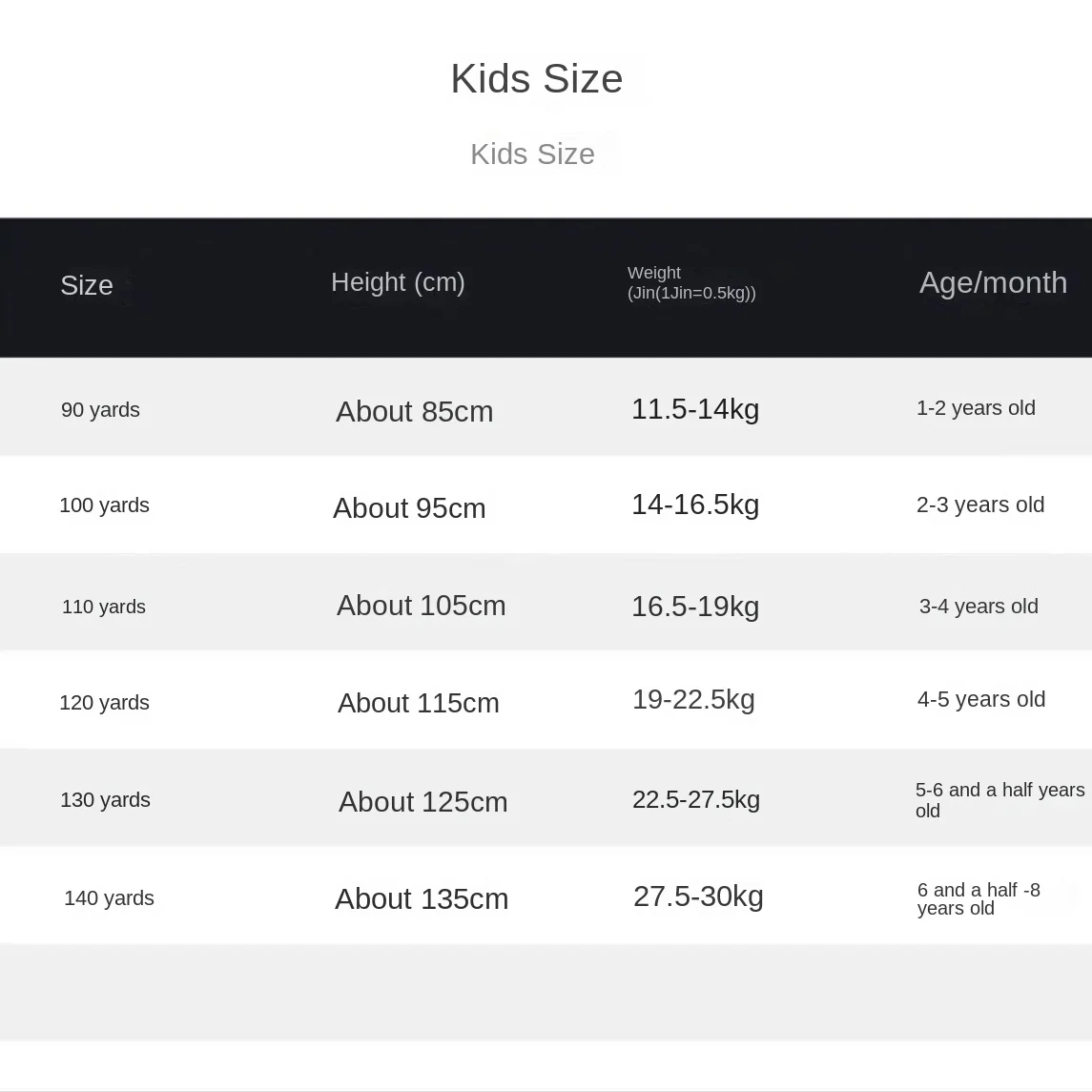The image size is (1092, 1092).
Task: Click the 120 yards size cell
Action: tap(105, 702)
